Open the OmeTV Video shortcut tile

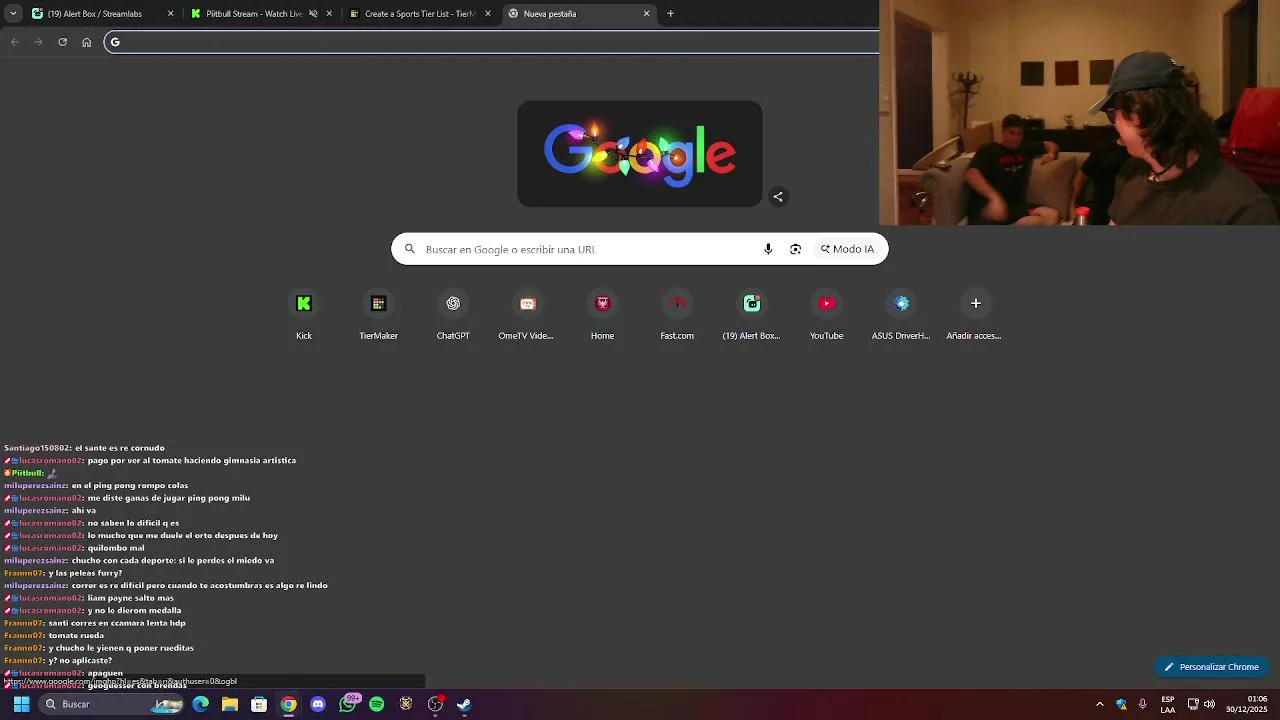527,315
